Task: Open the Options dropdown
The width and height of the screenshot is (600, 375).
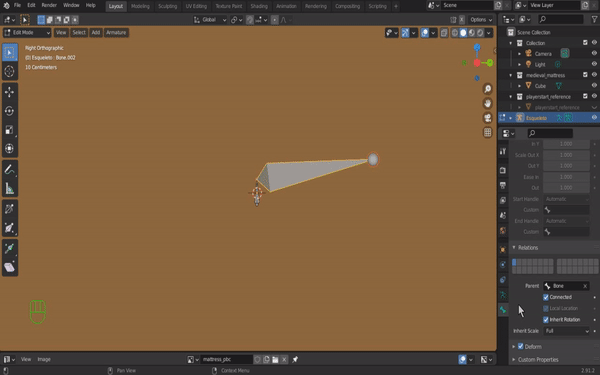Action: click(481, 20)
